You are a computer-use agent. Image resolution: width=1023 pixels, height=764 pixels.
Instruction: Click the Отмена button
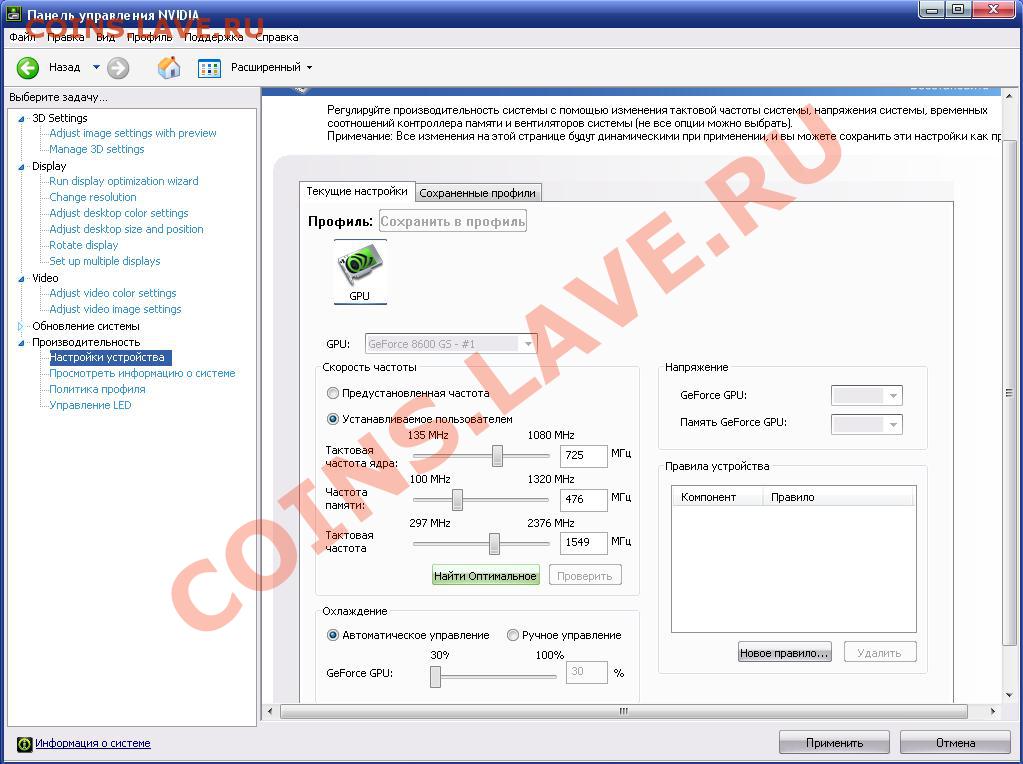point(955,742)
